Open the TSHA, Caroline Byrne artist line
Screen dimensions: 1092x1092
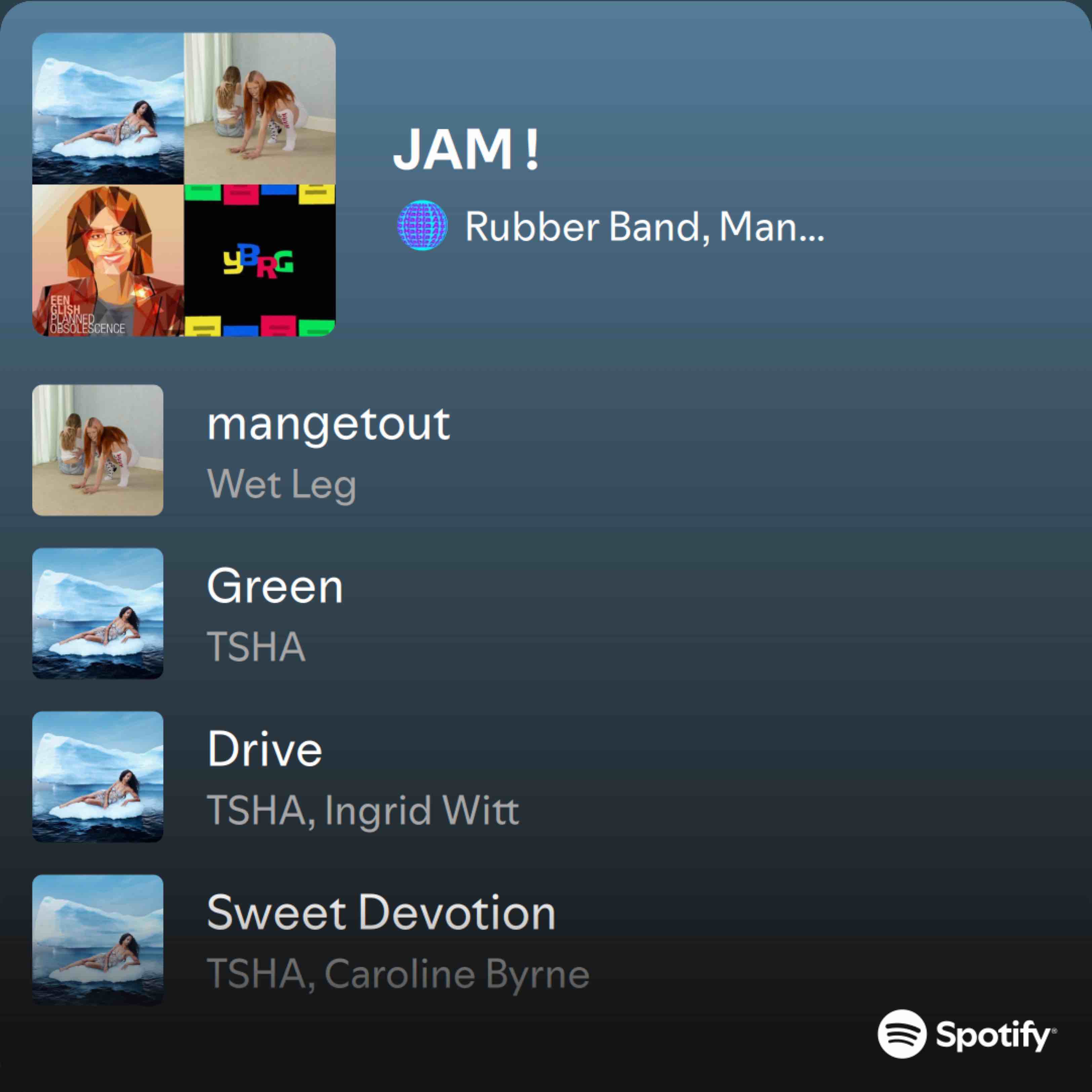coord(398,974)
